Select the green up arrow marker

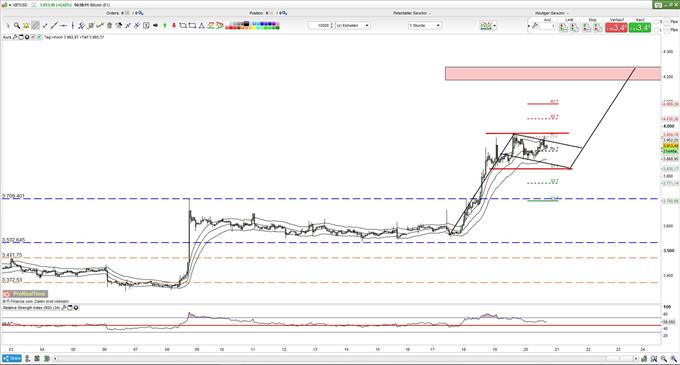pyautogui.click(x=165, y=26)
